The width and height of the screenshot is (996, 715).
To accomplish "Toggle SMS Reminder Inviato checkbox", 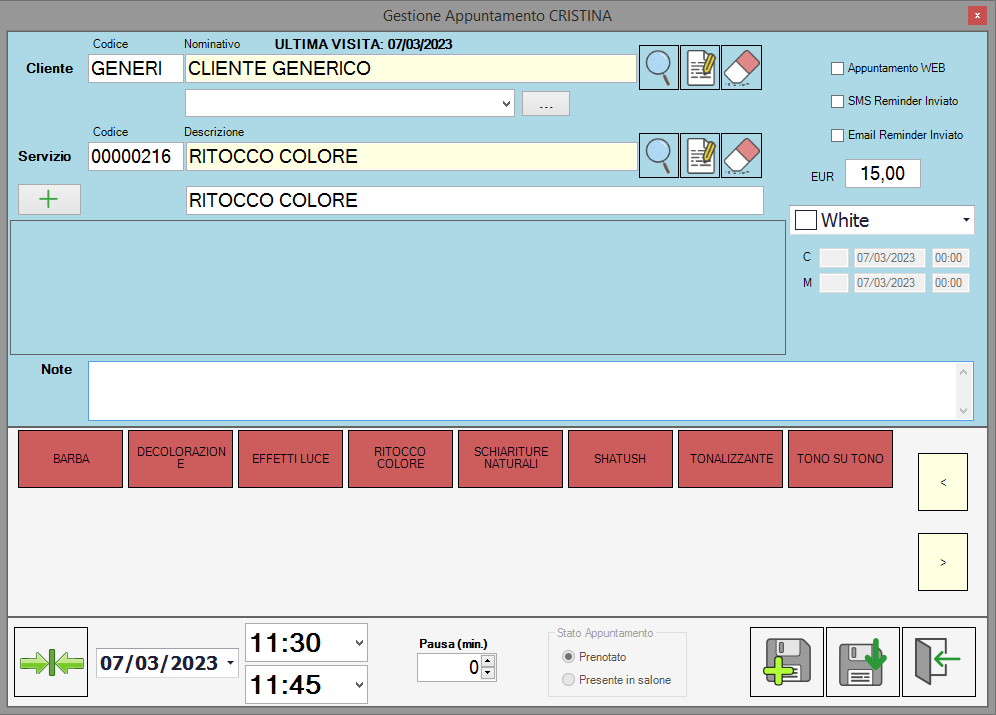I will click(x=838, y=101).
